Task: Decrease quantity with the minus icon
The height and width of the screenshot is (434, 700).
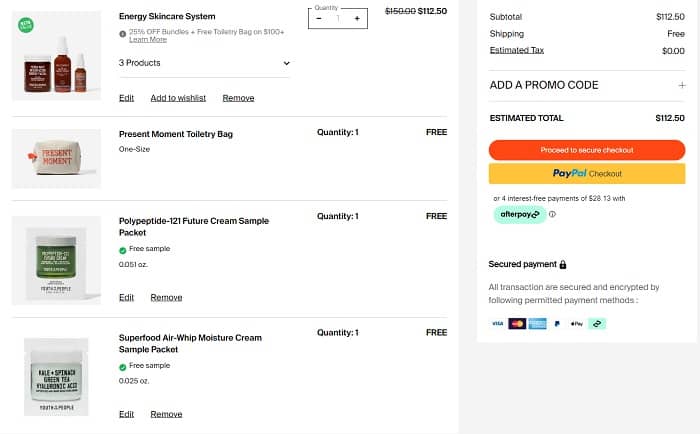Action: tap(319, 18)
